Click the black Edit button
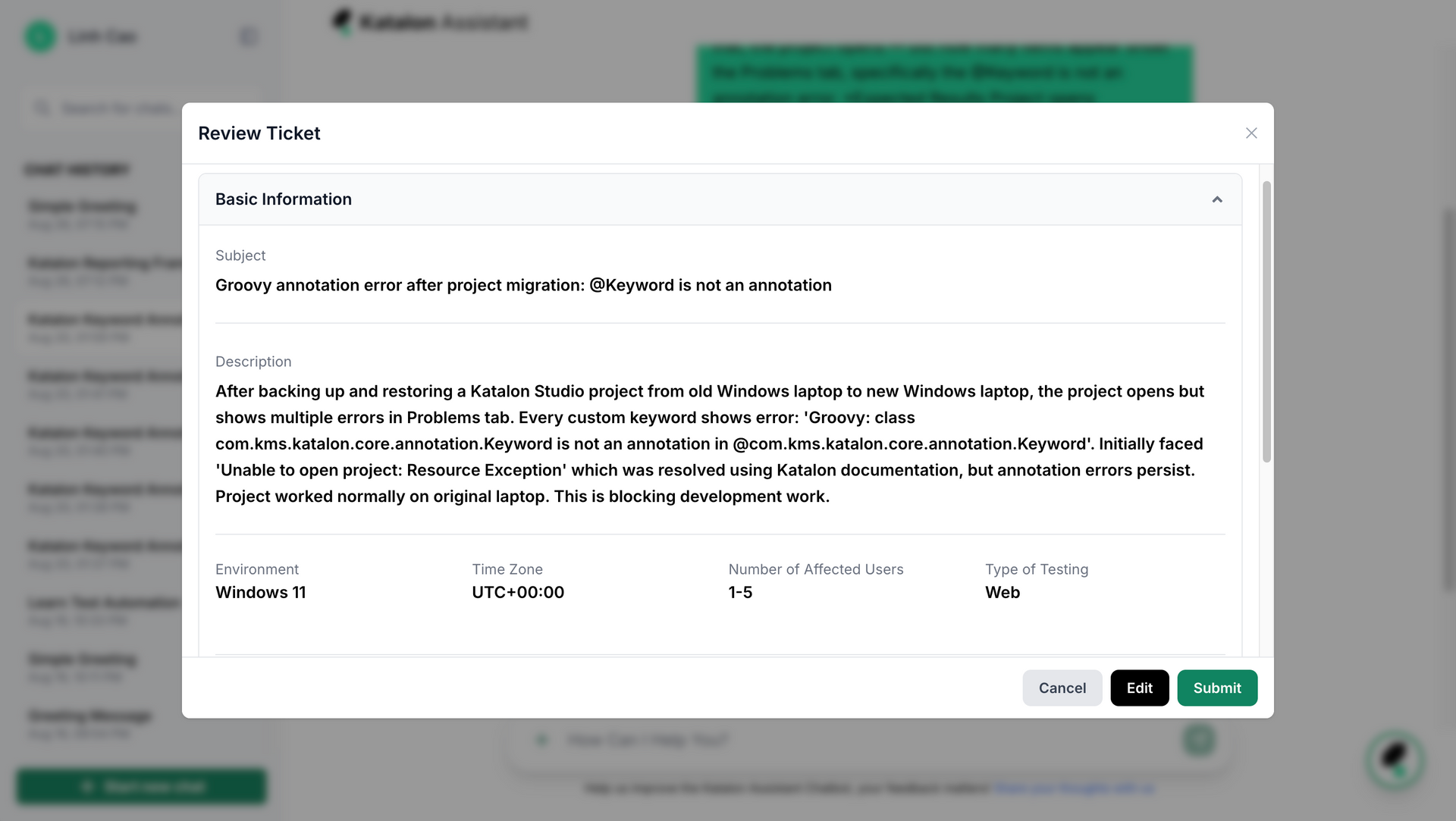The image size is (1456, 821). [1139, 688]
